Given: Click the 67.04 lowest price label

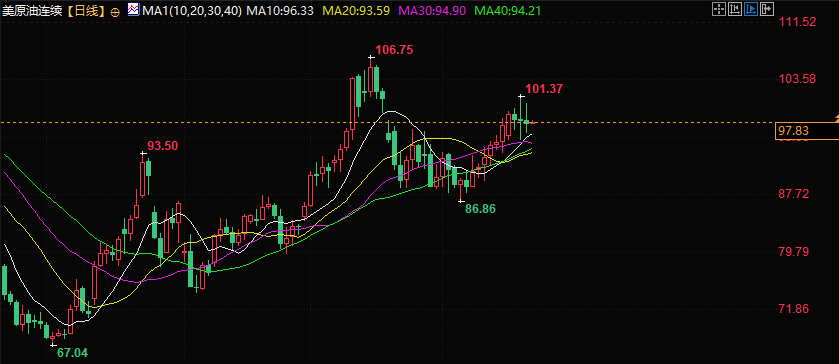Looking at the screenshot, I should (72, 353).
